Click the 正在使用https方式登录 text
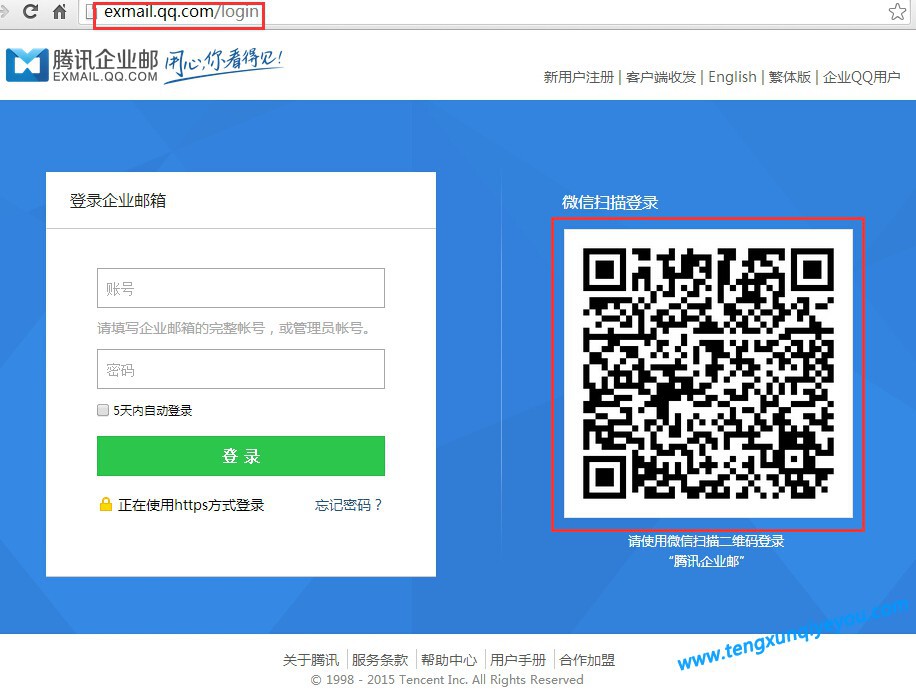 tap(191, 505)
